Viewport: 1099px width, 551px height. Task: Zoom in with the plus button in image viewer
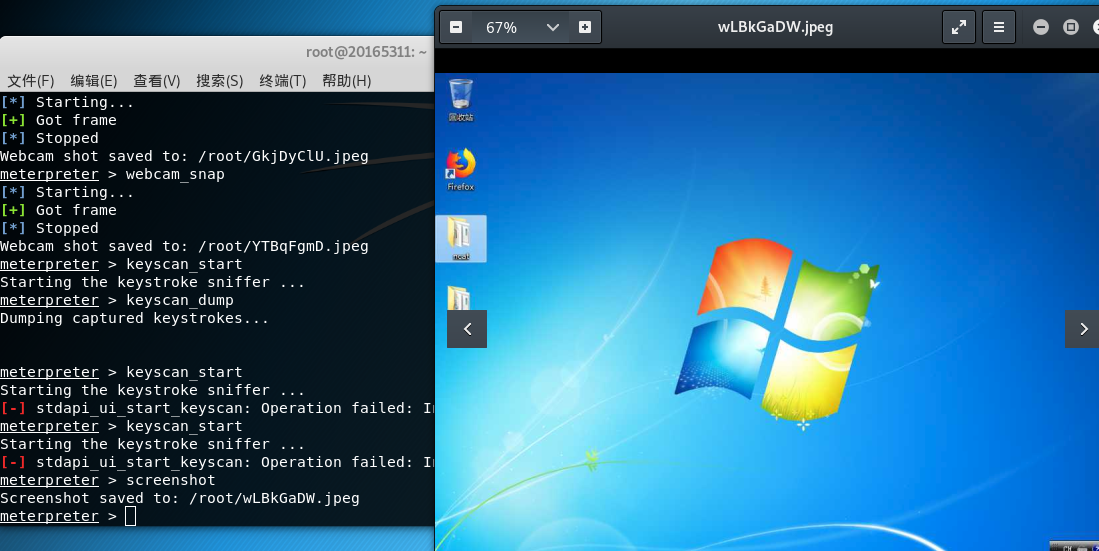pos(585,27)
